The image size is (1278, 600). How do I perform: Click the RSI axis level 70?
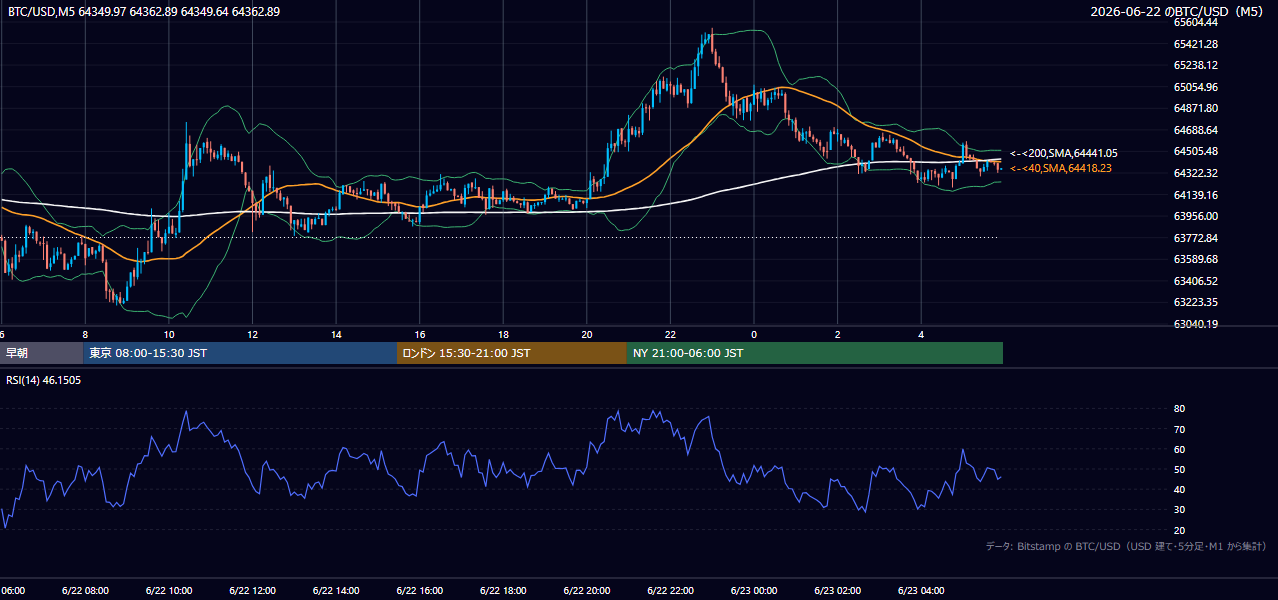(1180, 429)
